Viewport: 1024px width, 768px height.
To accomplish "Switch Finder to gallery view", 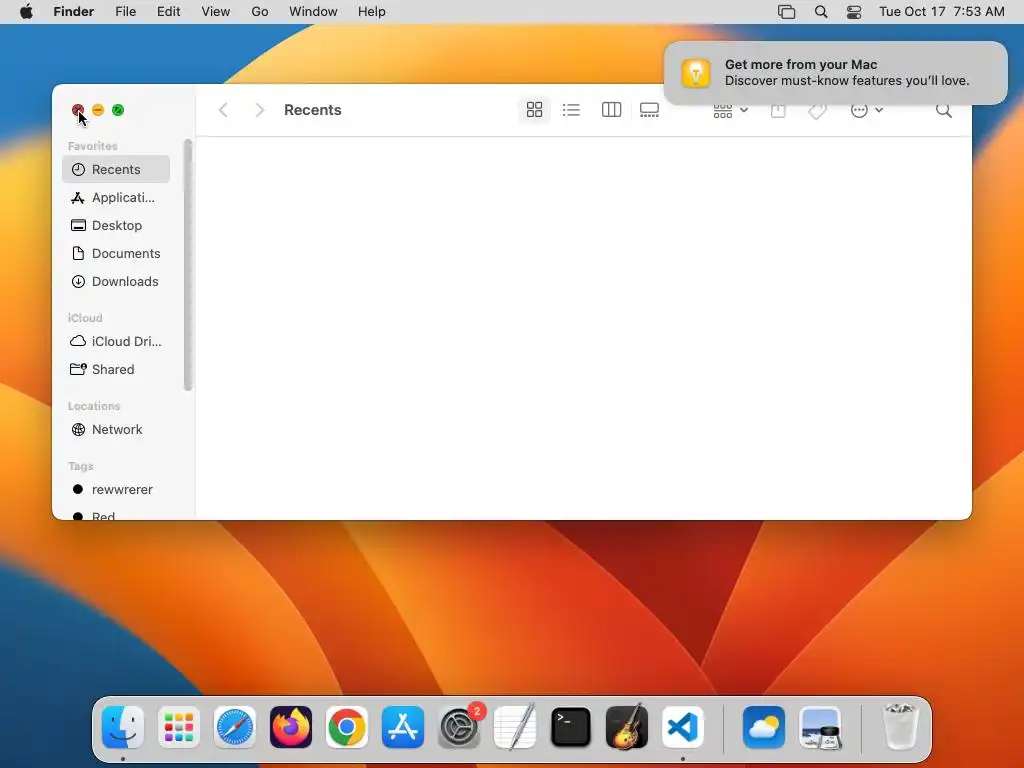I will click(649, 110).
